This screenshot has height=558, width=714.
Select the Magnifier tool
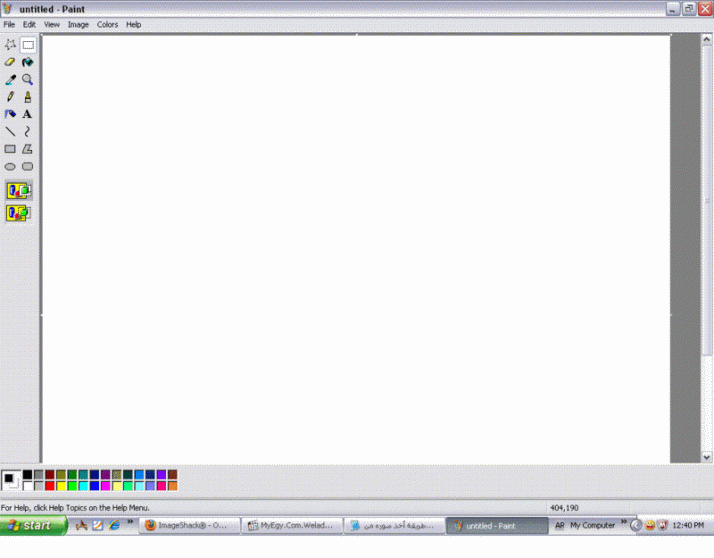(x=28, y=79)
